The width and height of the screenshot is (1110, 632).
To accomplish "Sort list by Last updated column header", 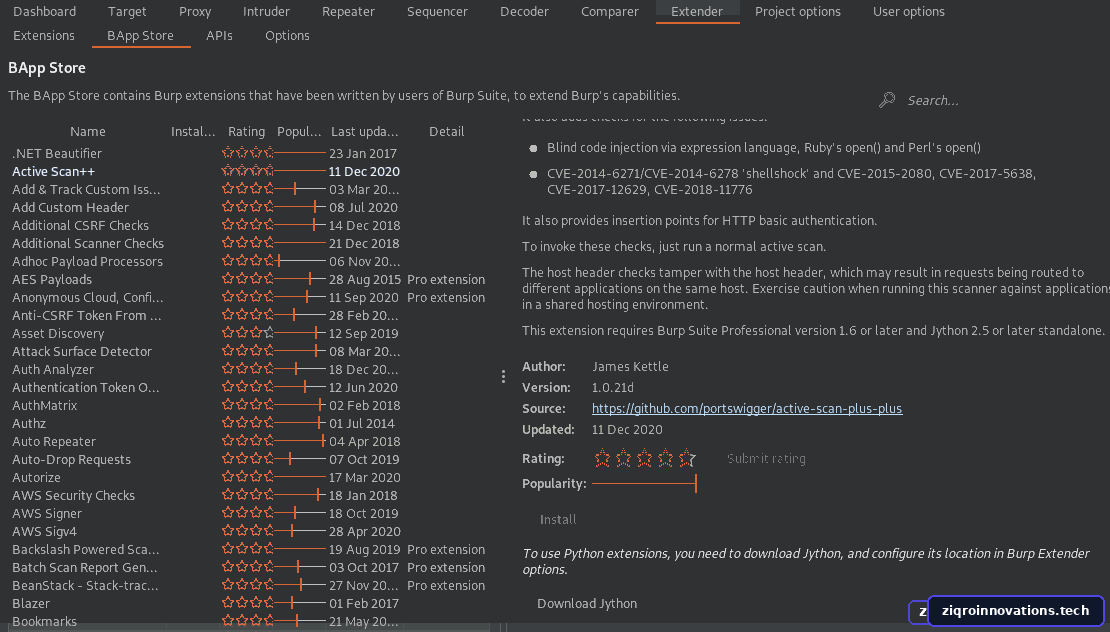I will coord(365,132).
